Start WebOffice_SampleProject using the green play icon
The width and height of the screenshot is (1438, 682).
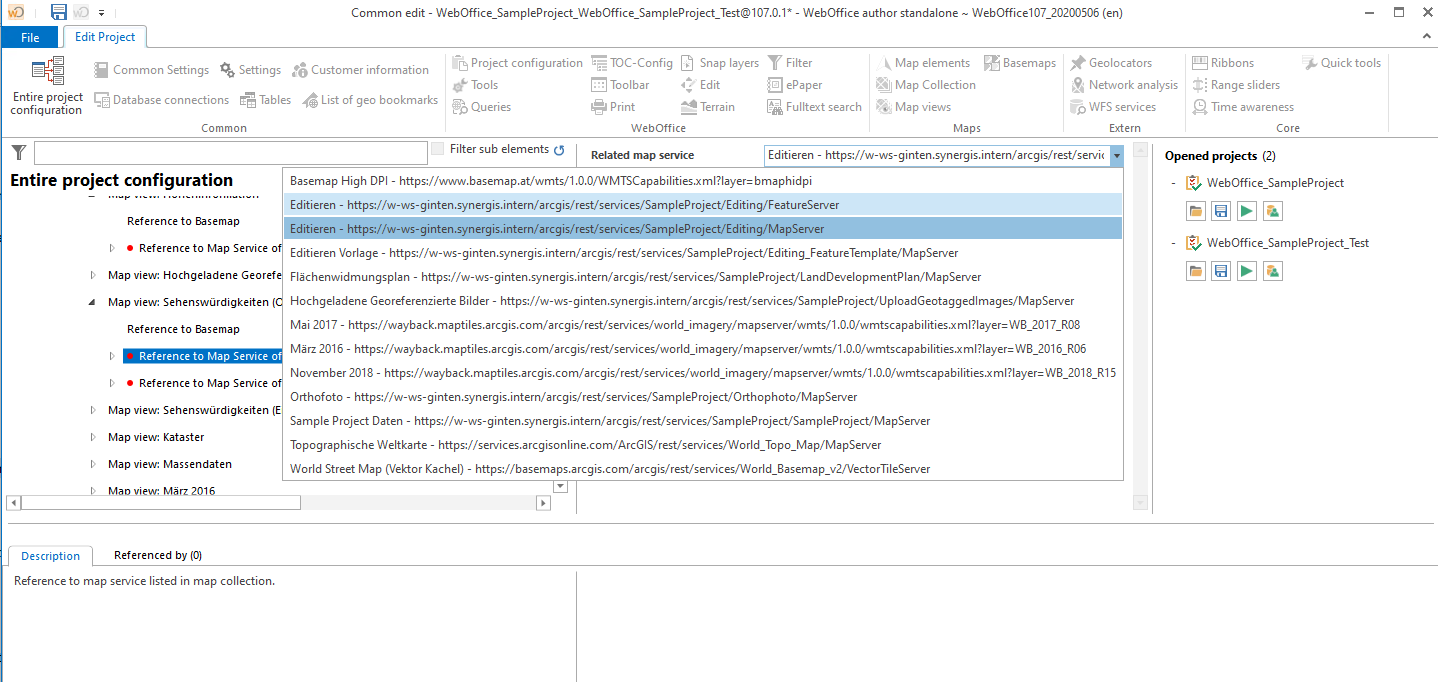tap(1244, 211)
